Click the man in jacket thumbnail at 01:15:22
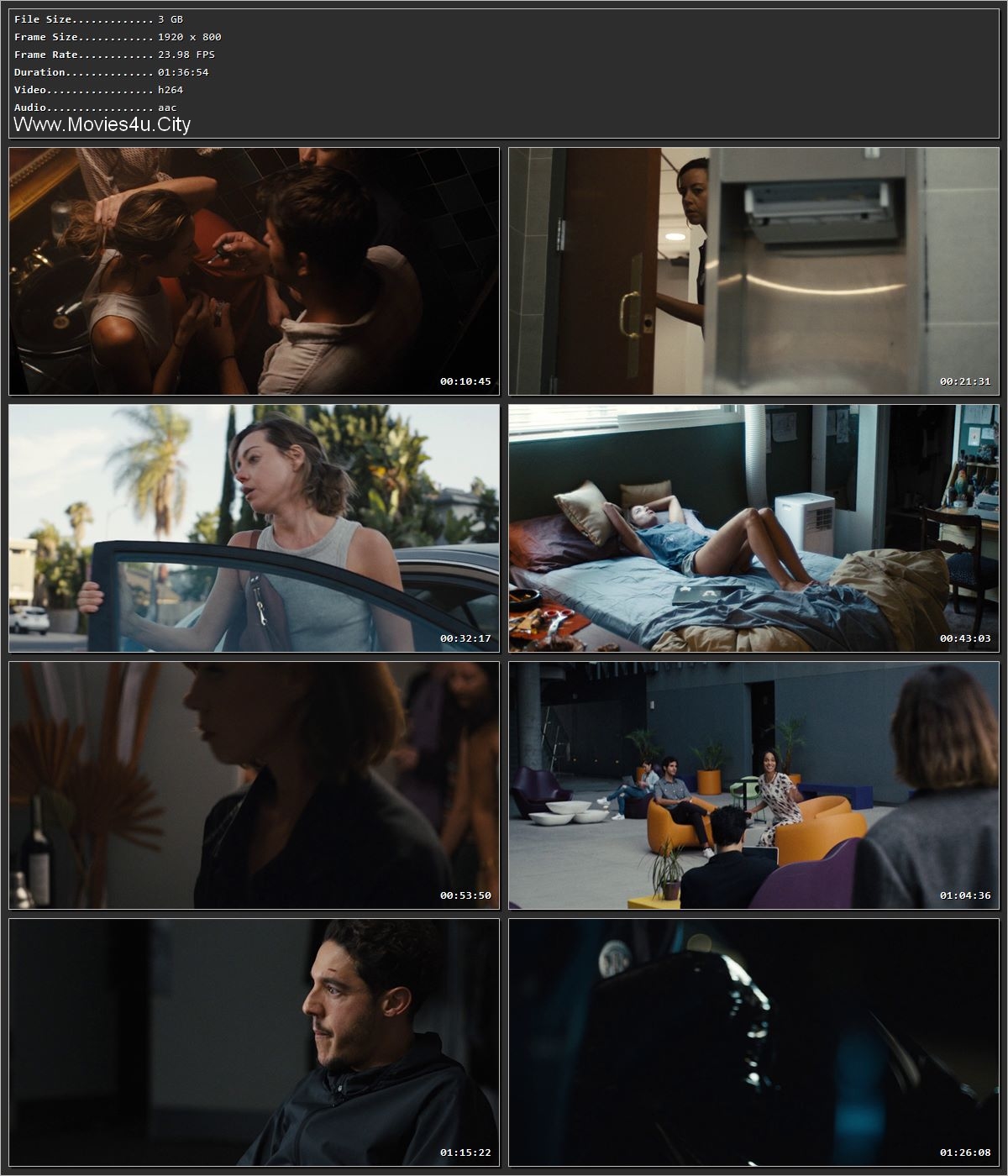 [252, 1046]
